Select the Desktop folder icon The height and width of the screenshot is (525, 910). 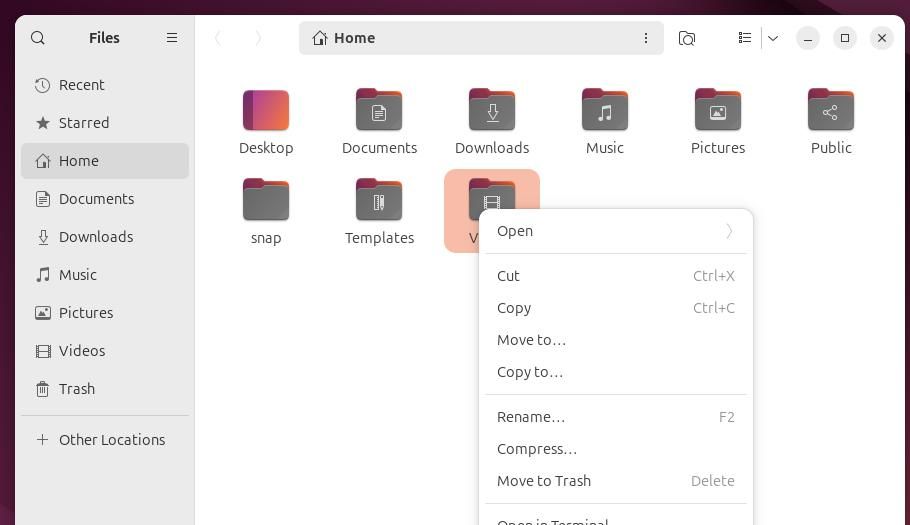click(x=266, y=110)
